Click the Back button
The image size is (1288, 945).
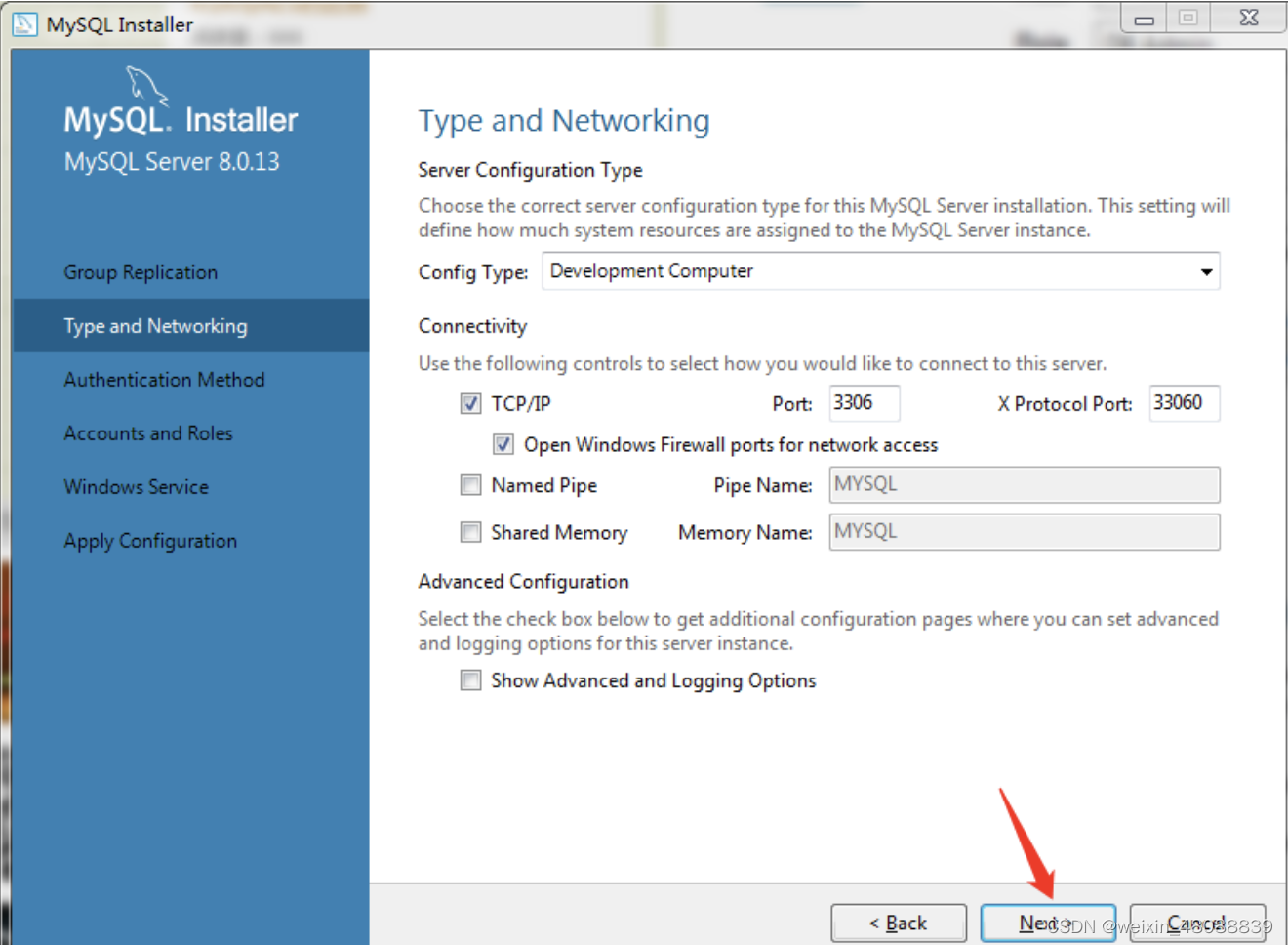899,923
